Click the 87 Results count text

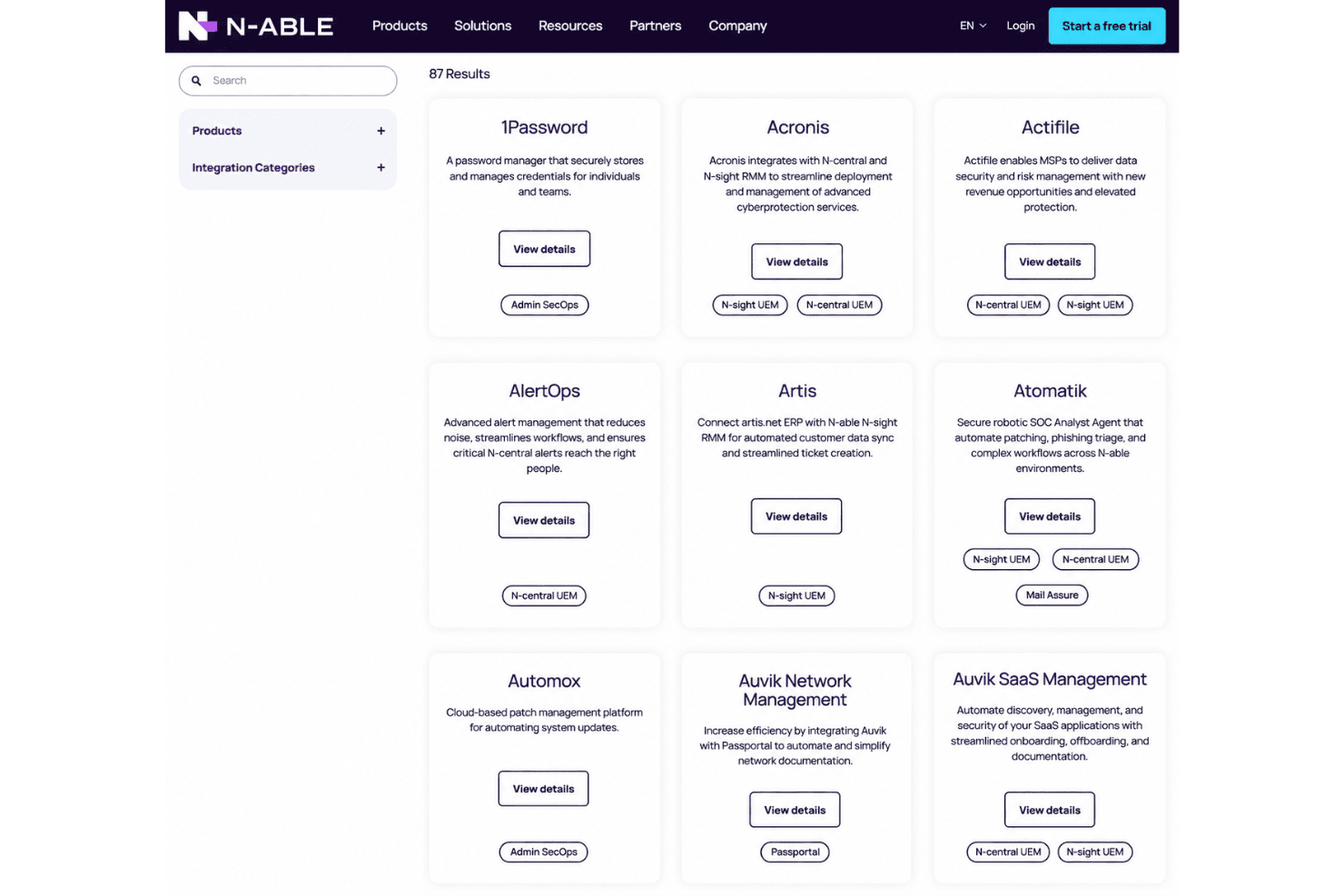click(460, 74)
